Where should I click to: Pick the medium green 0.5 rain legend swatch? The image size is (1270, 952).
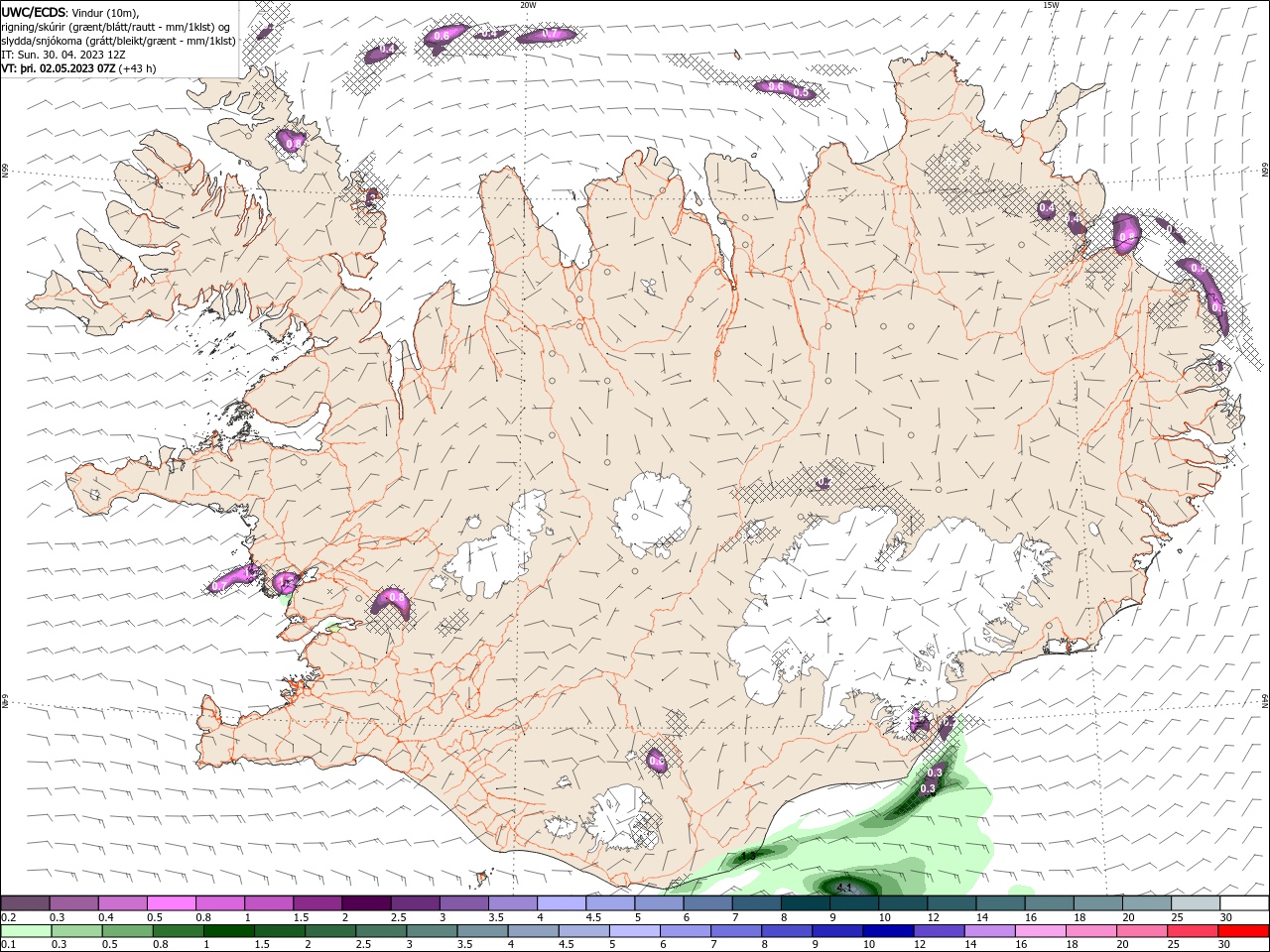coord(127,931)
